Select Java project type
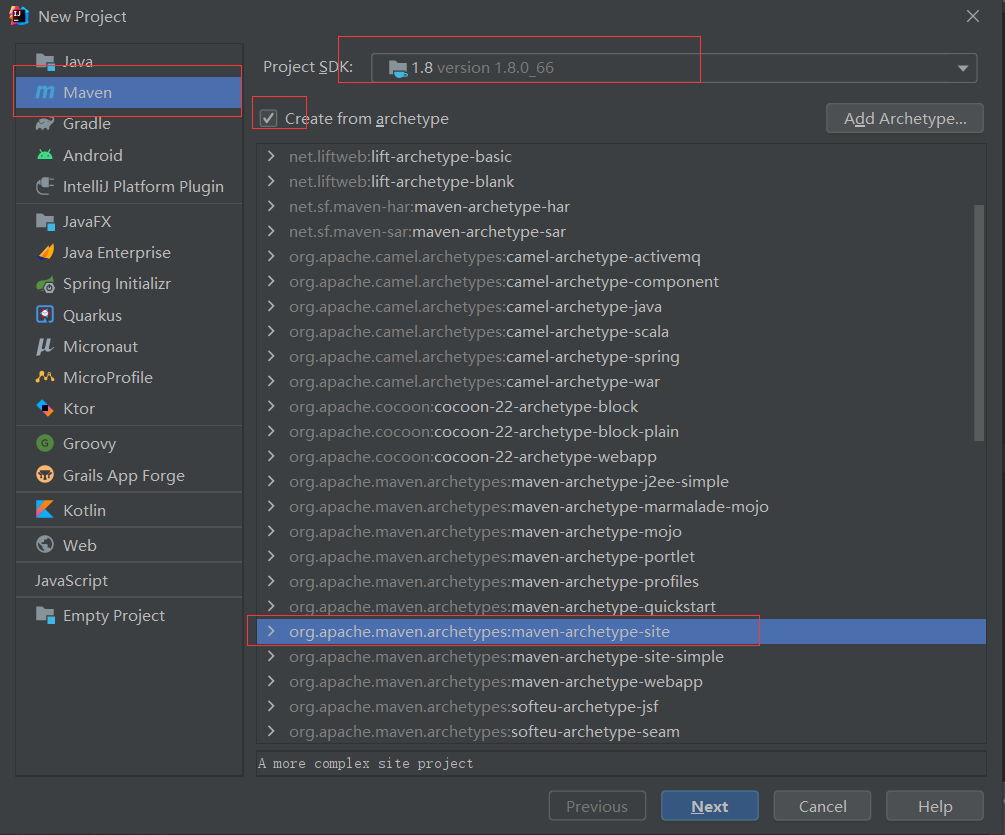 129,62
